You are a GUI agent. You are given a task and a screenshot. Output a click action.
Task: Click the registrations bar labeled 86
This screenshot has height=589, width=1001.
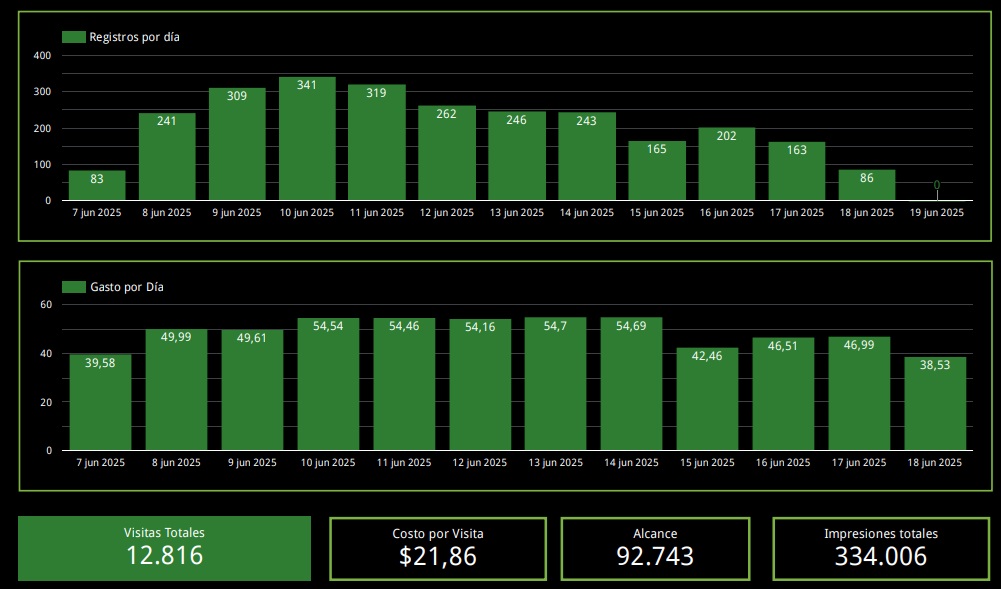pos(867,186)
